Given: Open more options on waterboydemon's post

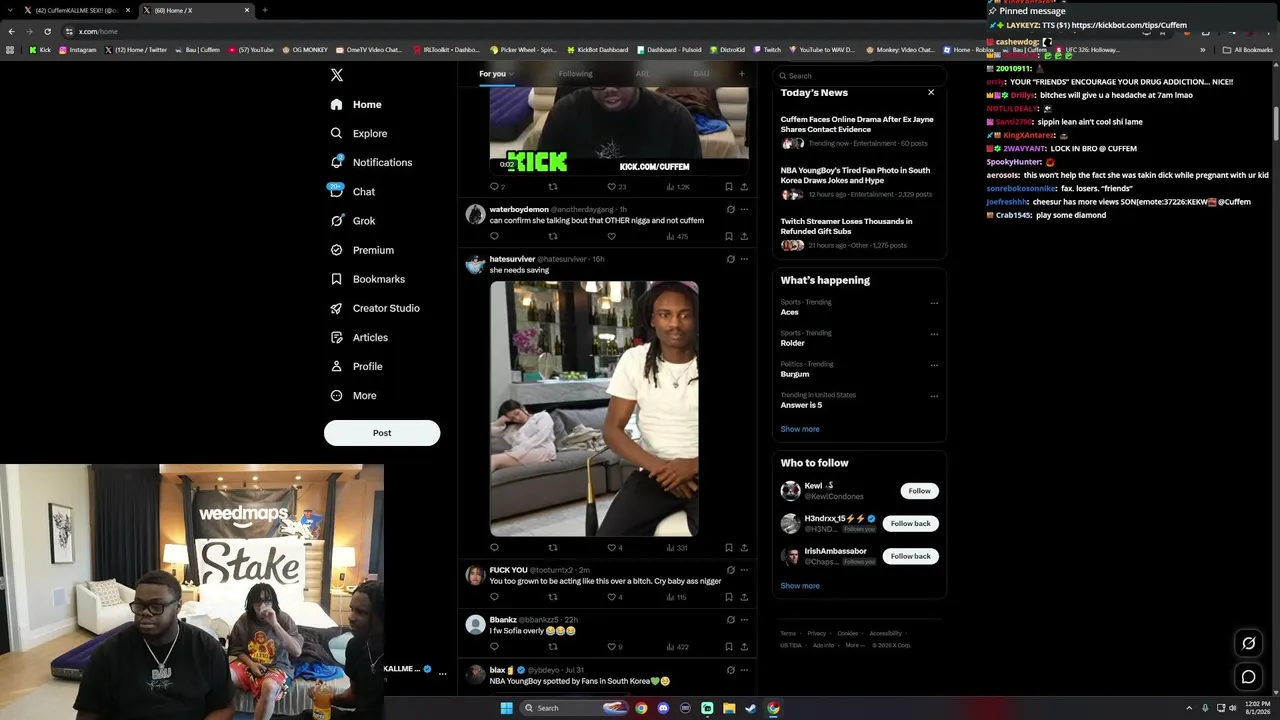Looking at the screenshot, I should coord(744,210).
